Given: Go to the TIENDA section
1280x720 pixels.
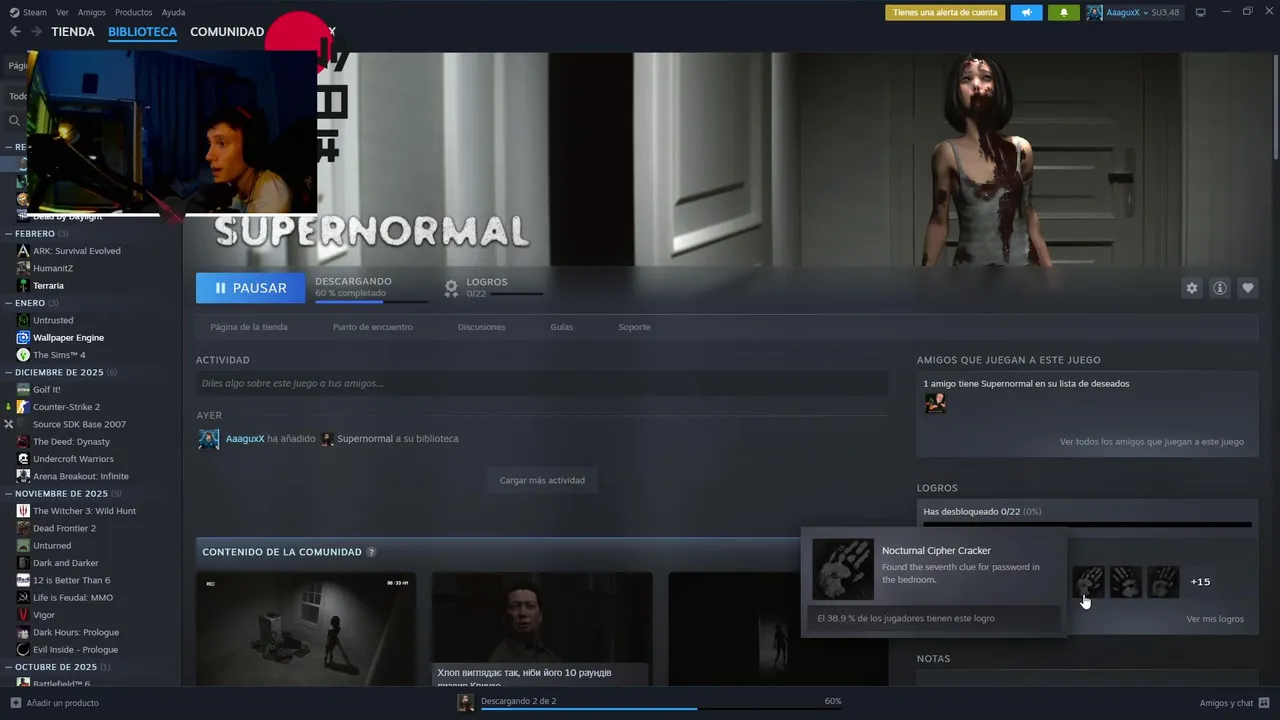Looking at the screenshot, I should click(73, 32).
